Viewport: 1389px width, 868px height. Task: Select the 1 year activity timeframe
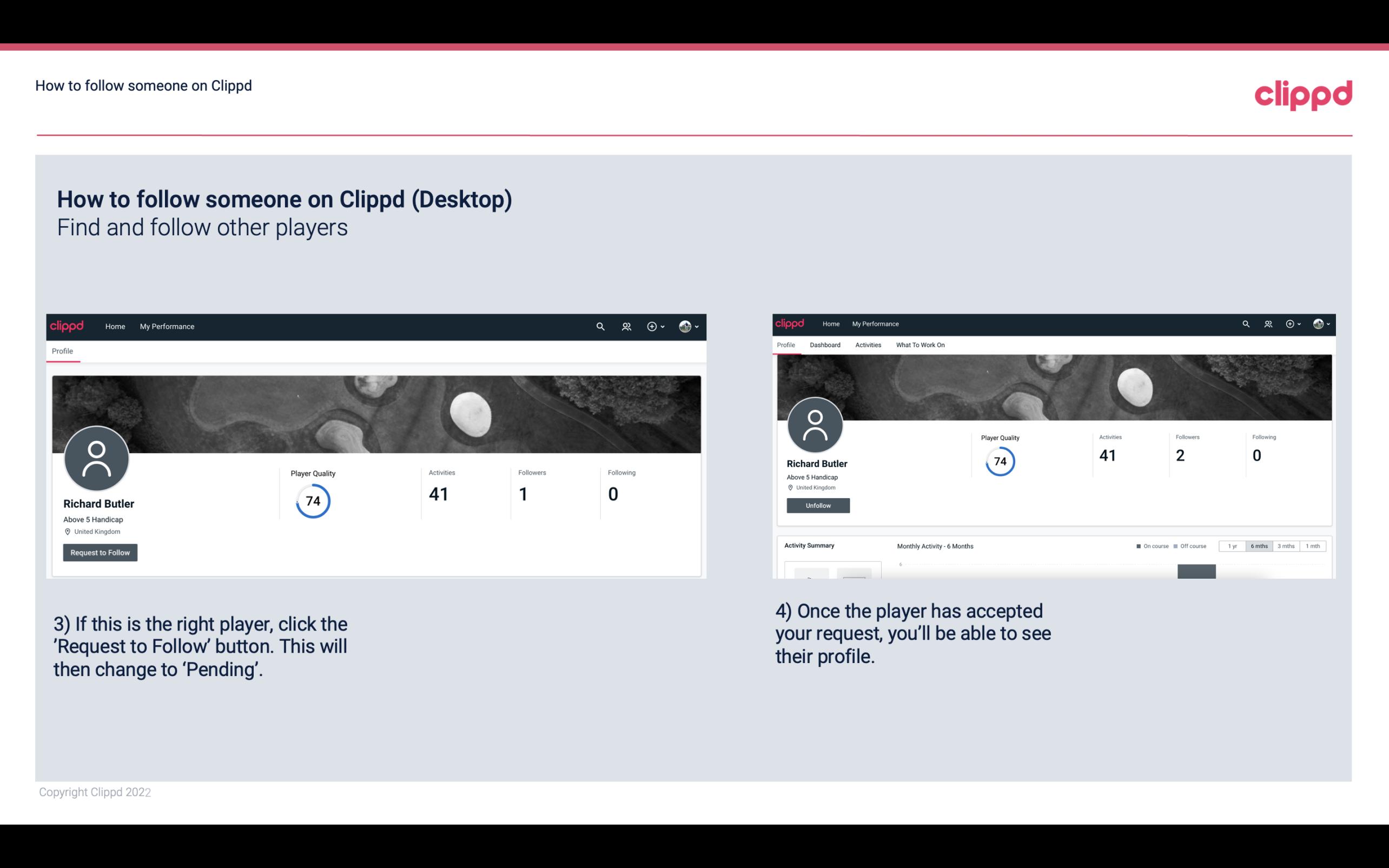coord(1232,546)
